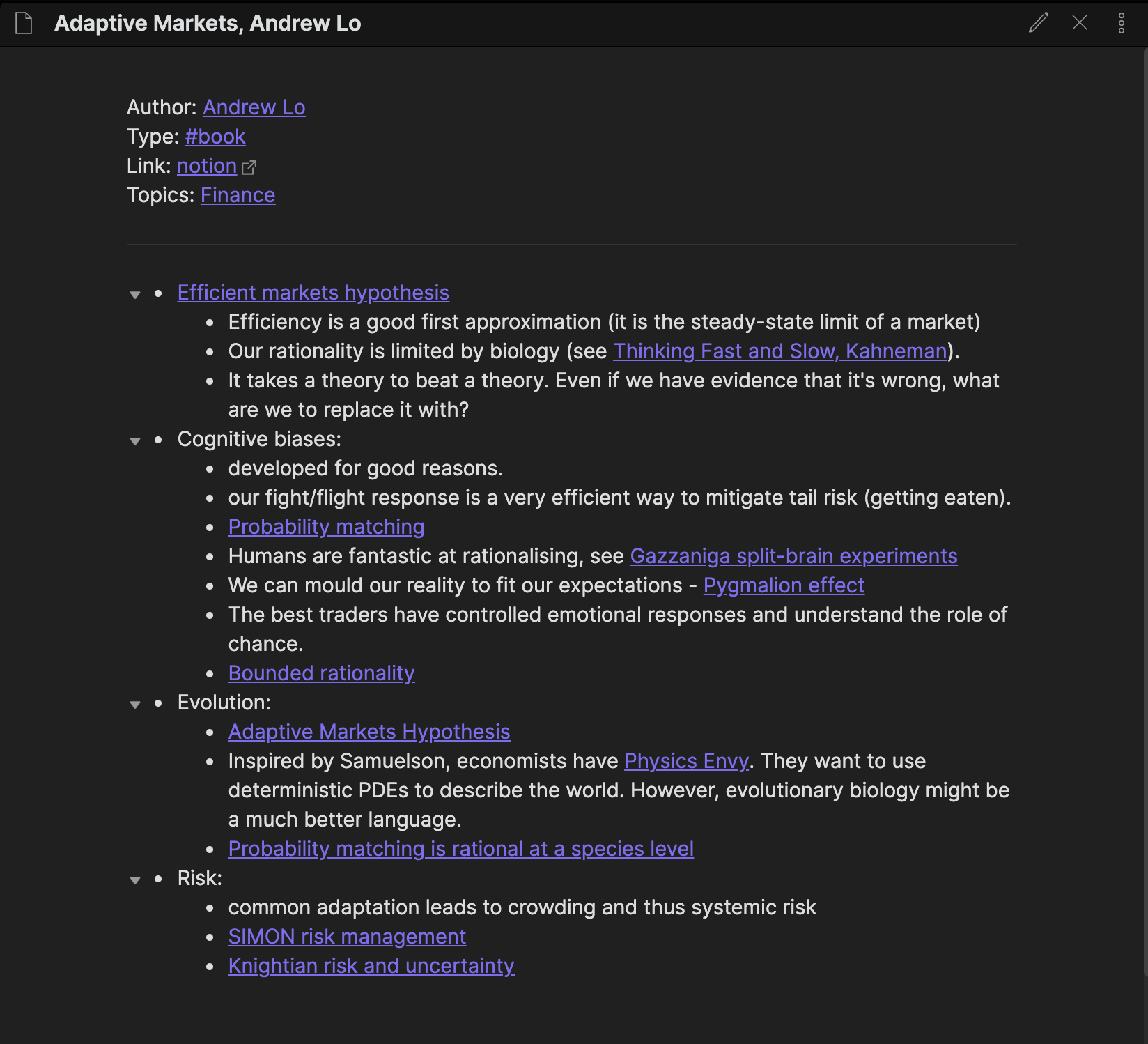This screenshot has height=1044, width=1148.
Task: Follow the Physics Envy link
Action: pos(686,761)
